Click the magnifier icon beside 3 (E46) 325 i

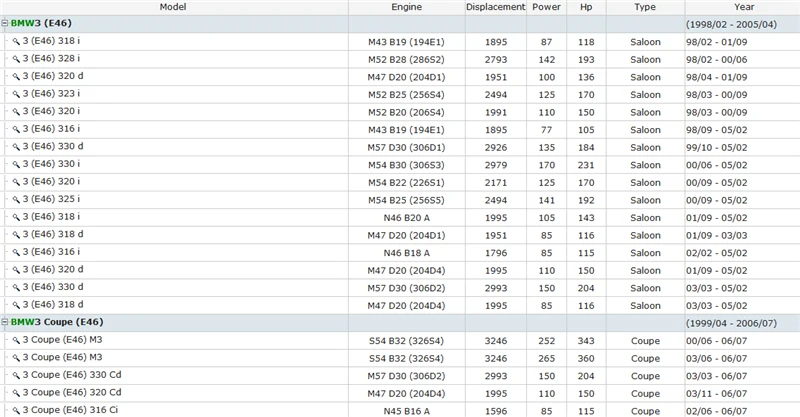click(16, 200)
